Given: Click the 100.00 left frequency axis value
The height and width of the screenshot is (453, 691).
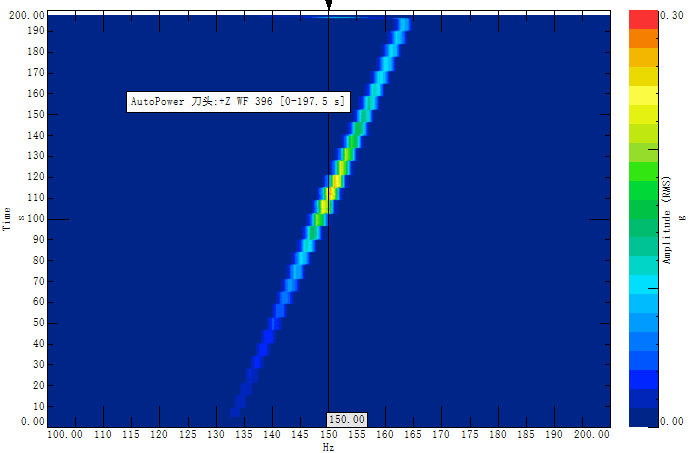Looking at the screenshot, I should 65,434.
